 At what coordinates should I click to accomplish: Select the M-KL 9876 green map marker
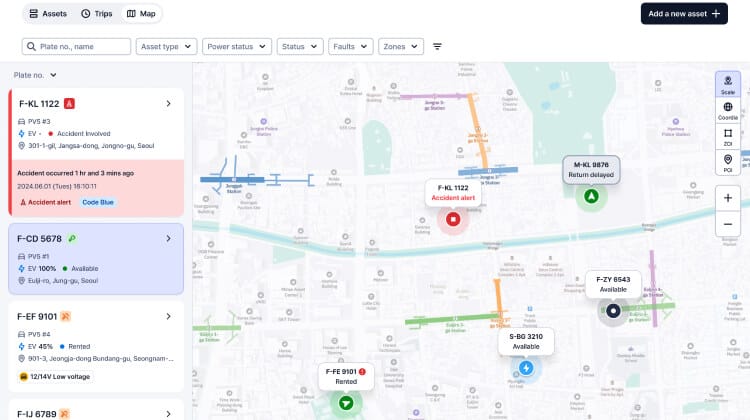[x=591, y=195]
